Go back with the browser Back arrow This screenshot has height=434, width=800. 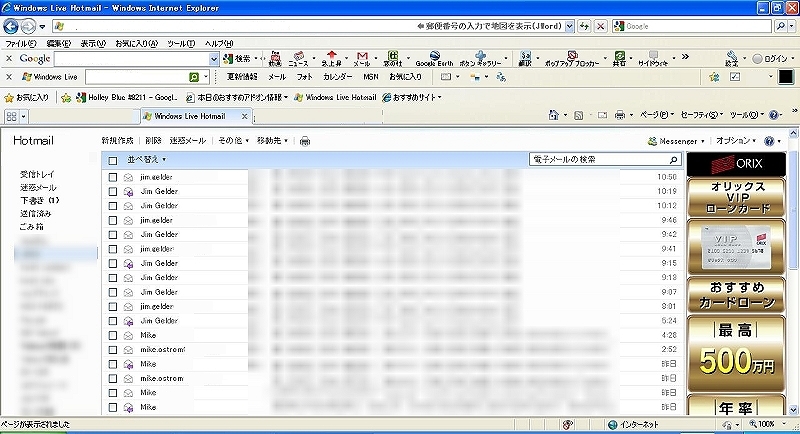pos(11,26)
